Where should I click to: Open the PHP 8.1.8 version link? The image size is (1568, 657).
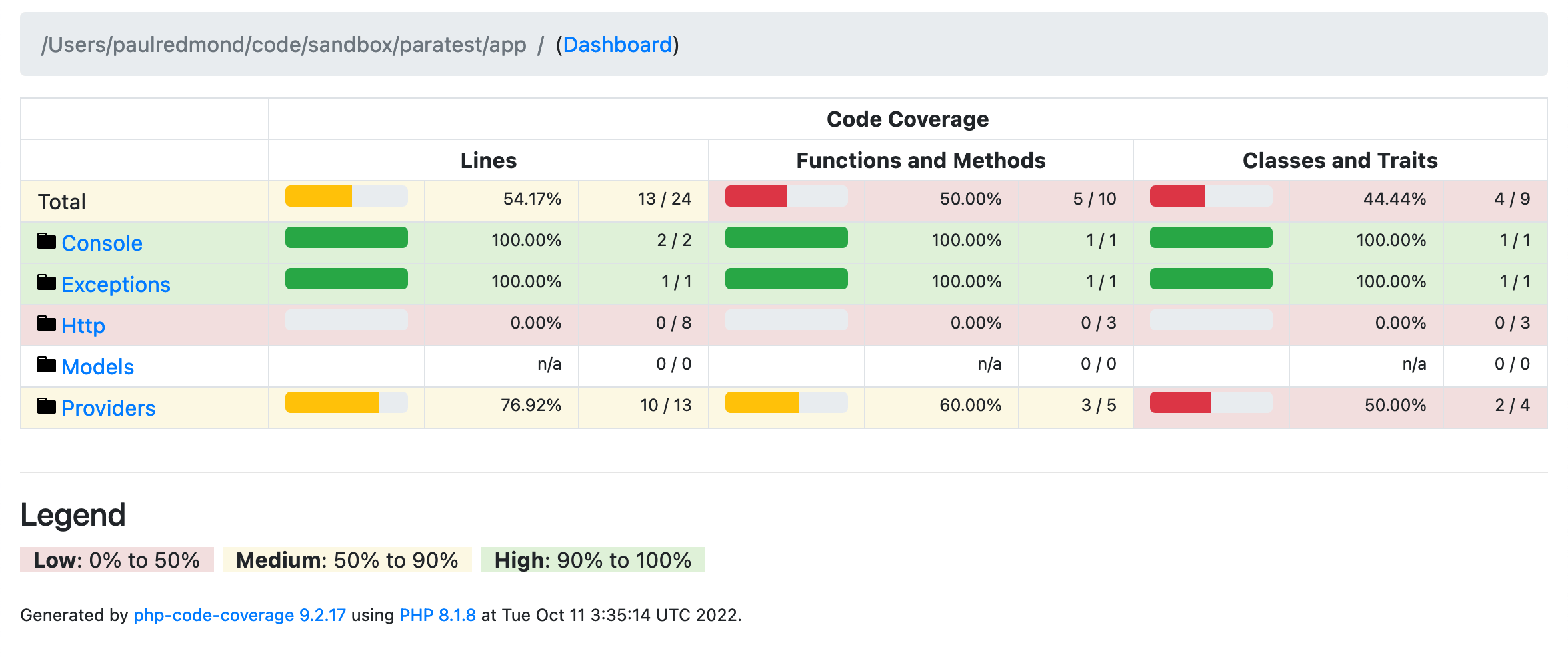[x=437, y=615]
